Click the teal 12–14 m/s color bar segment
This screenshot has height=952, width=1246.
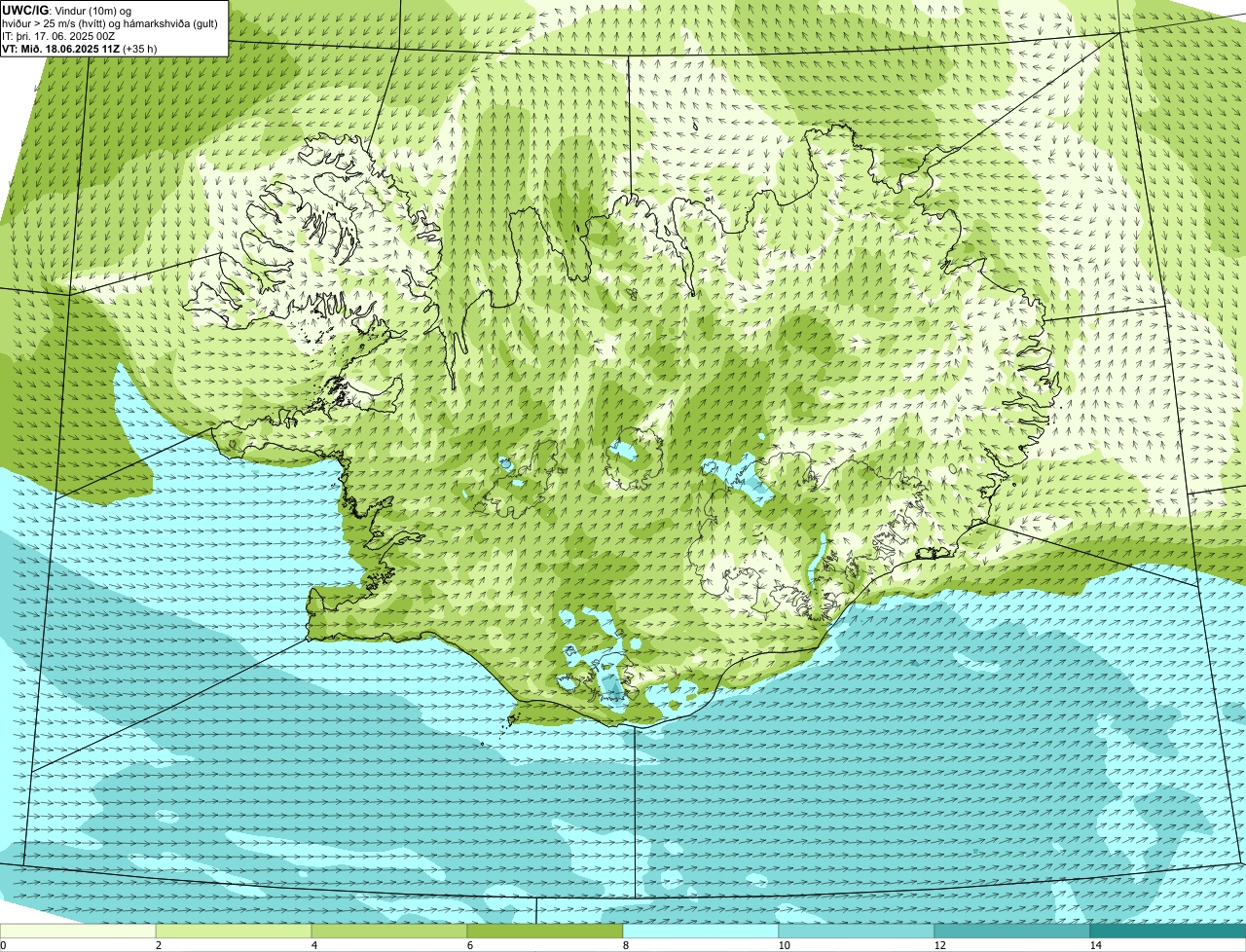pyautogui.click(x=1012, y=931)
